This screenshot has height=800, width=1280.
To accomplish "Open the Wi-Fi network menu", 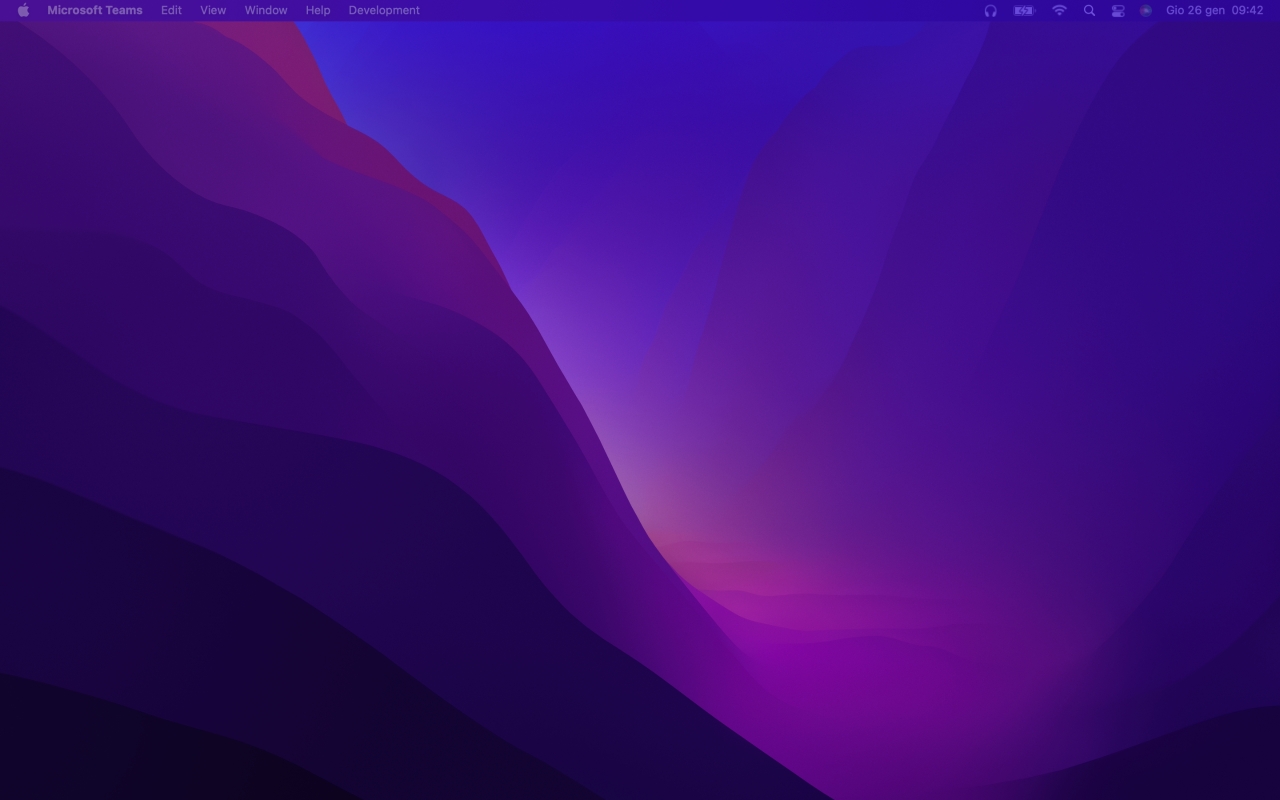I will (1059, 10).
